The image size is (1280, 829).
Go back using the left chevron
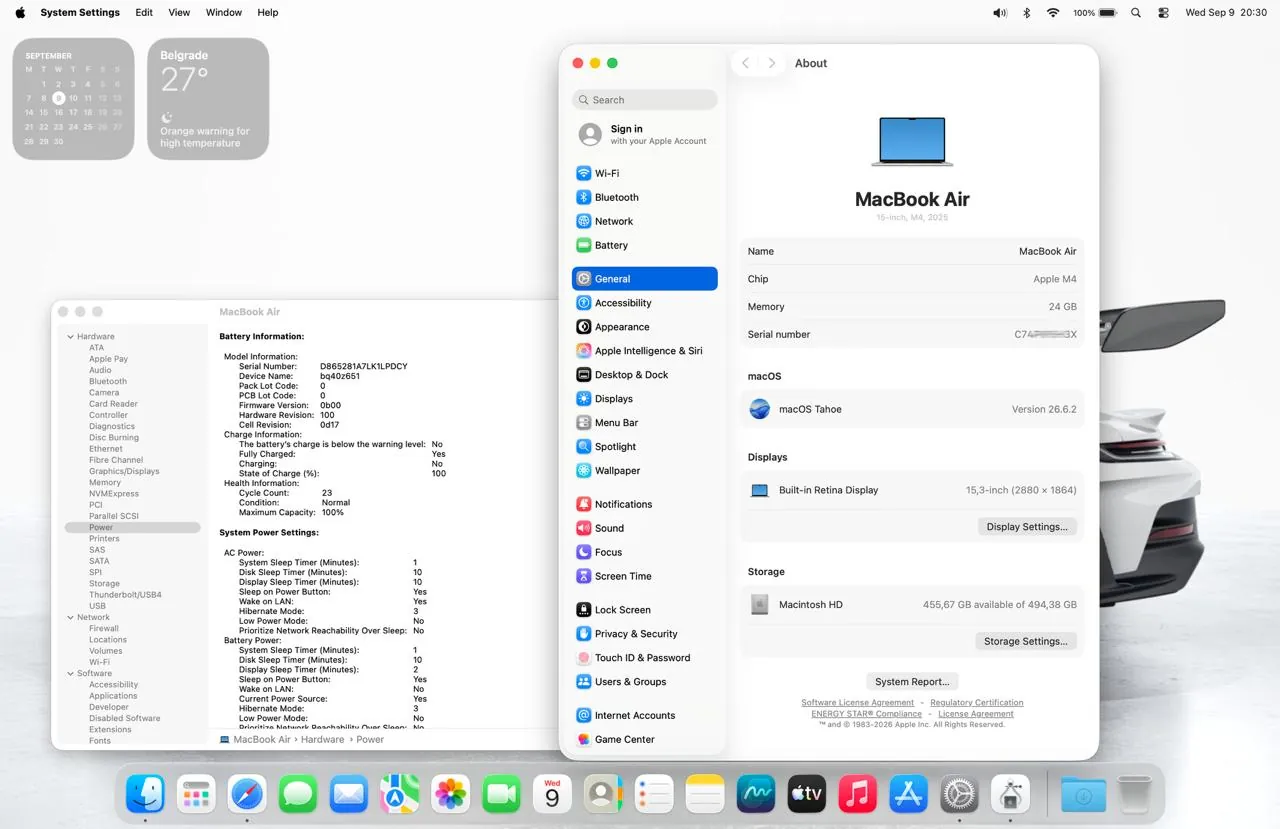[x=745, y=63]
